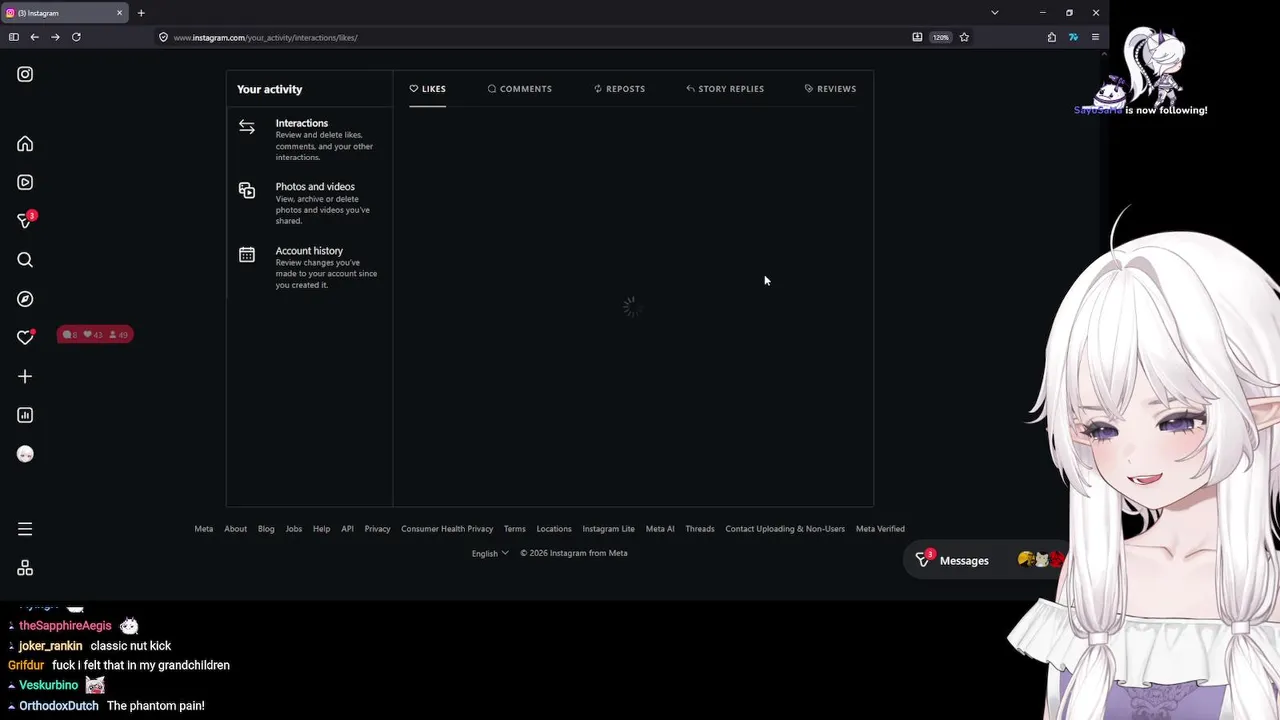
Task: Open the Jobs footer link
Action: point(294,529)
